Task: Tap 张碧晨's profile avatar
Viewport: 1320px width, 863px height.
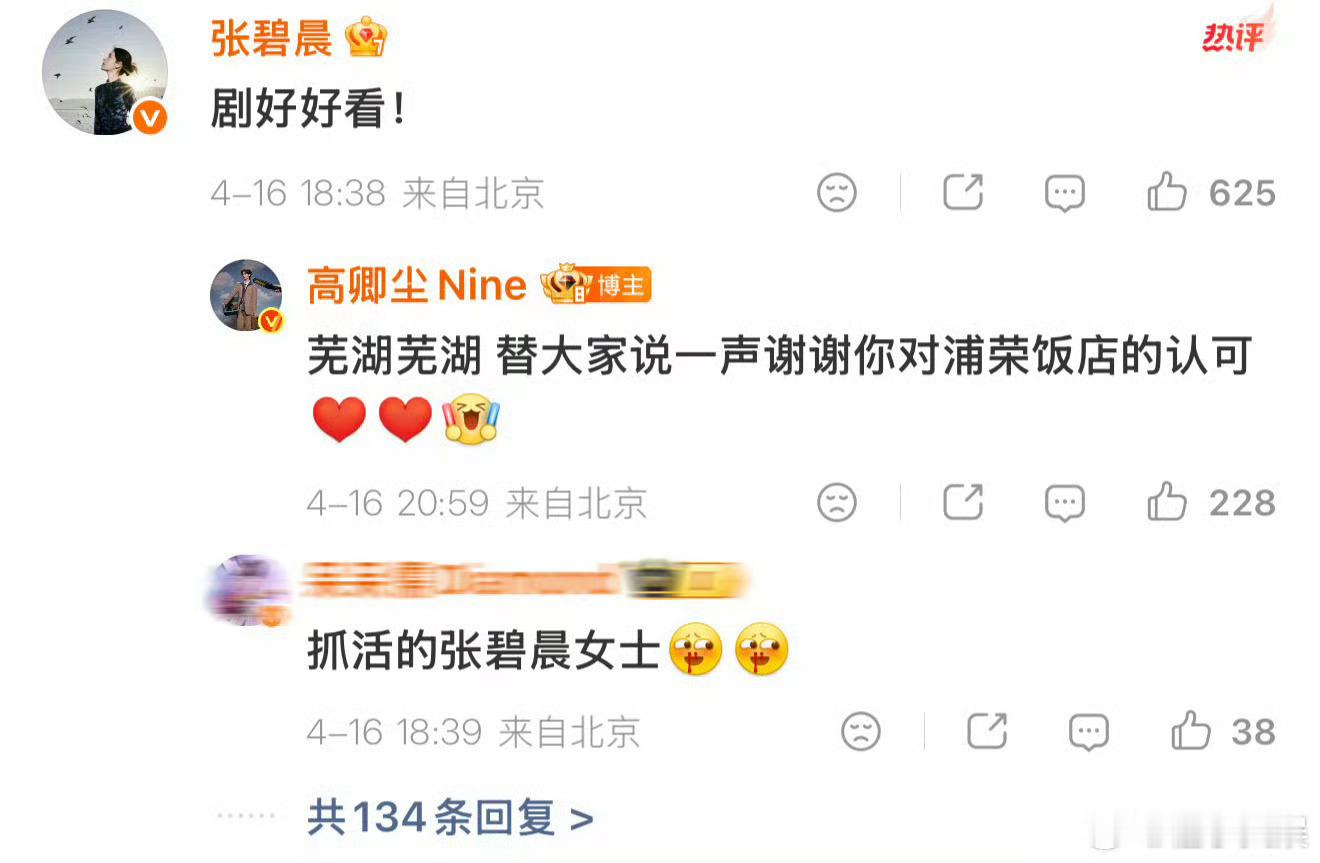Action: [104, 72]
